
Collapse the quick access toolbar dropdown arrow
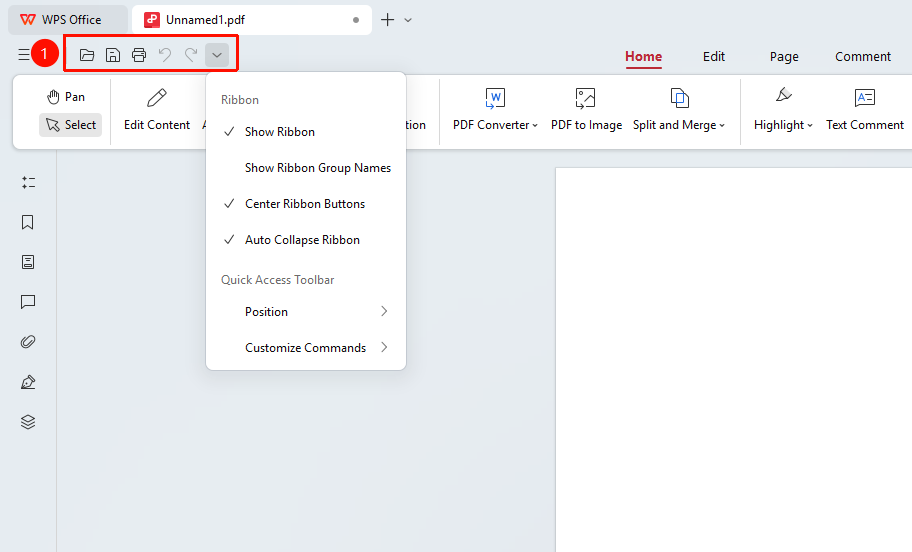[217, 55]
